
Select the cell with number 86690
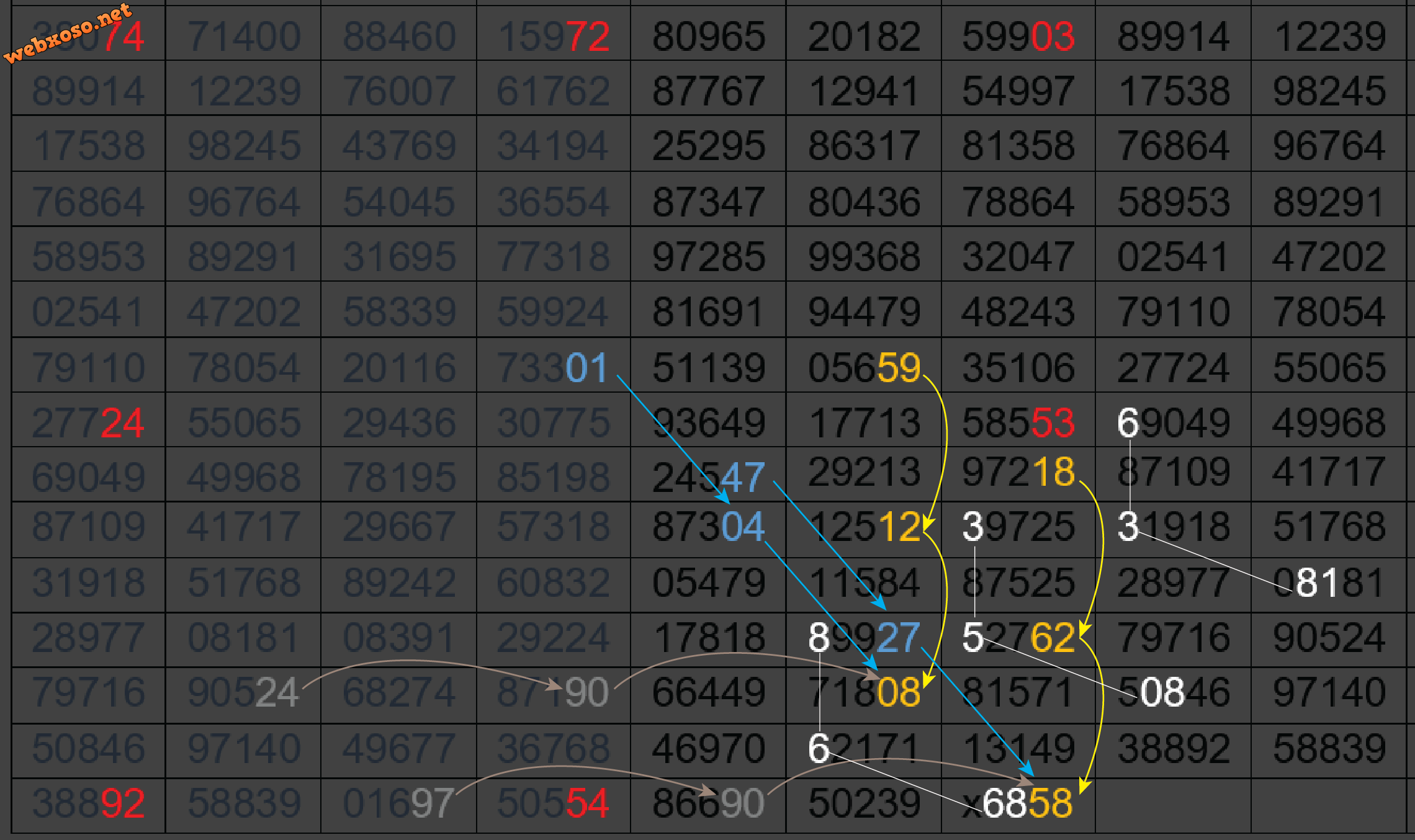tap(708, 803)
